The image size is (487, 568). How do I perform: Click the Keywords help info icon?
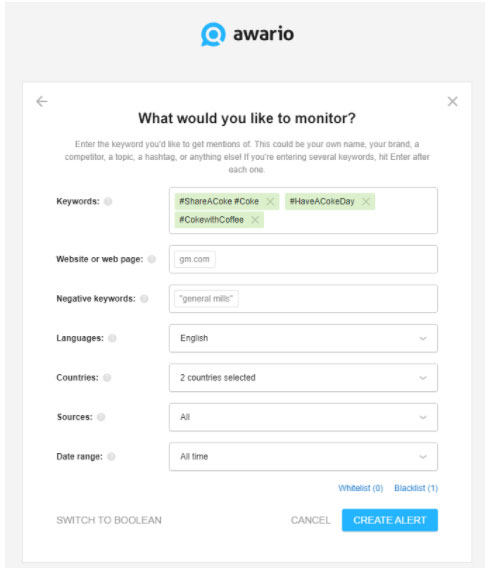coord(108,201)
